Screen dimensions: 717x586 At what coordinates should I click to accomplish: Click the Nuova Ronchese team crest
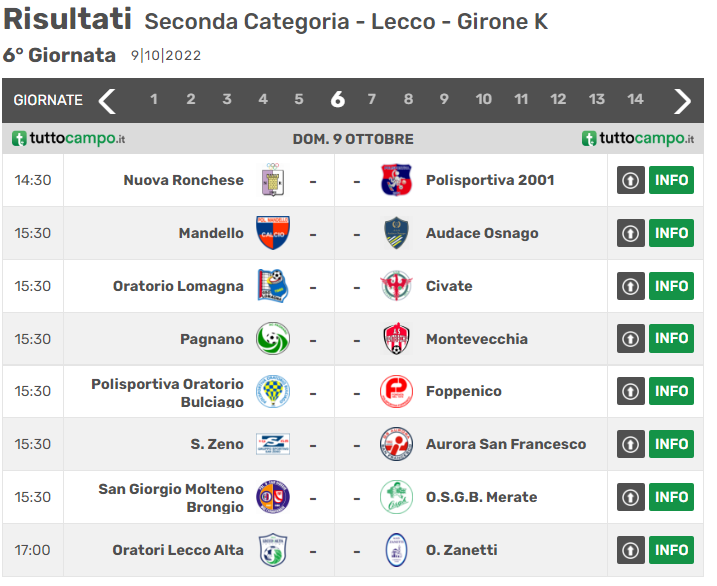[272, 180]
